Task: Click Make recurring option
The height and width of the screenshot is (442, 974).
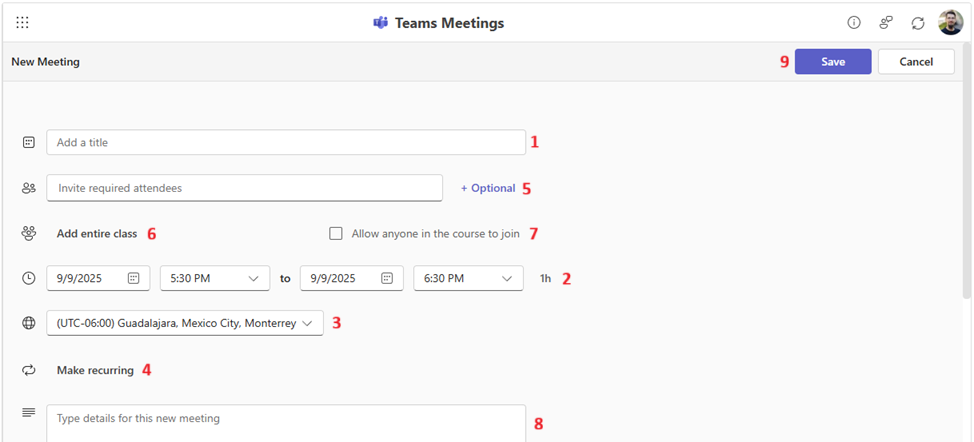Action: [x=95, y=370]
